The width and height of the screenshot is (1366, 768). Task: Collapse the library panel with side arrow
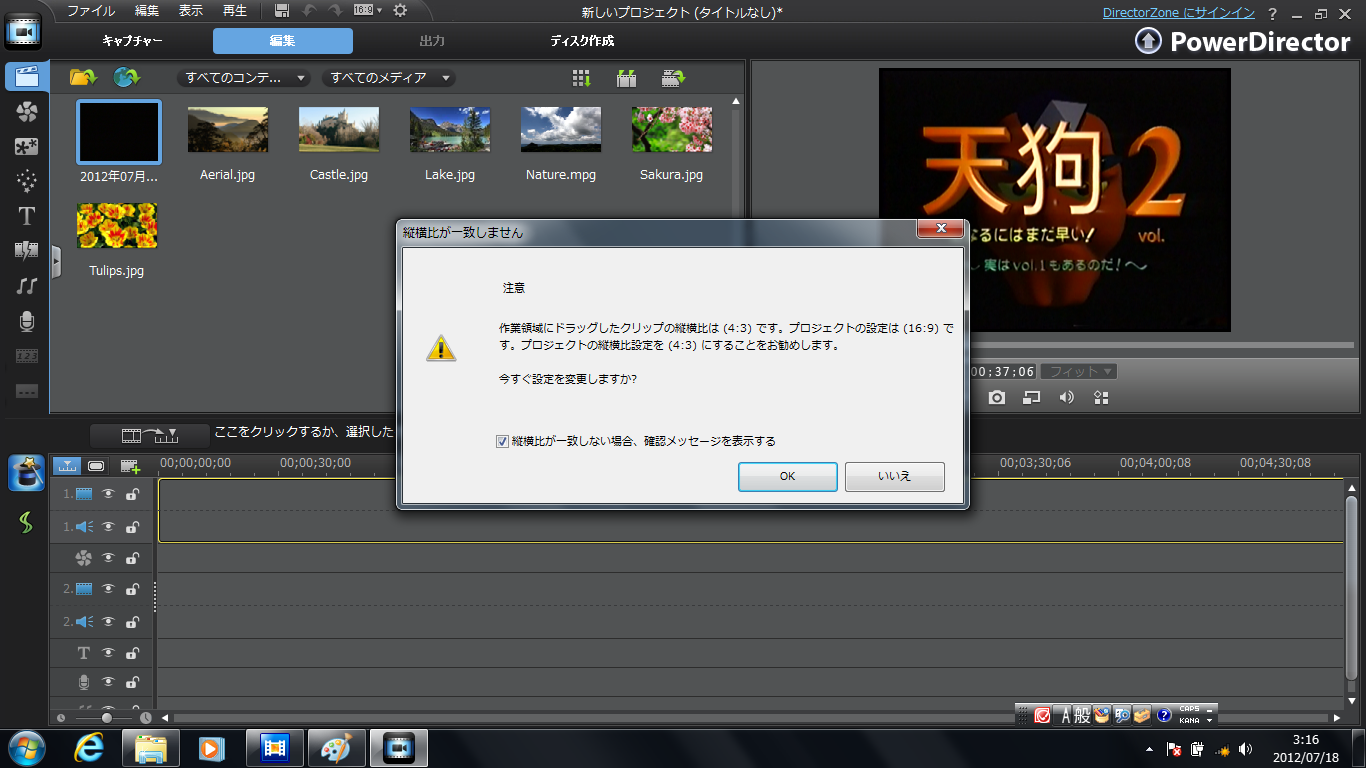(x=56, y=261)
